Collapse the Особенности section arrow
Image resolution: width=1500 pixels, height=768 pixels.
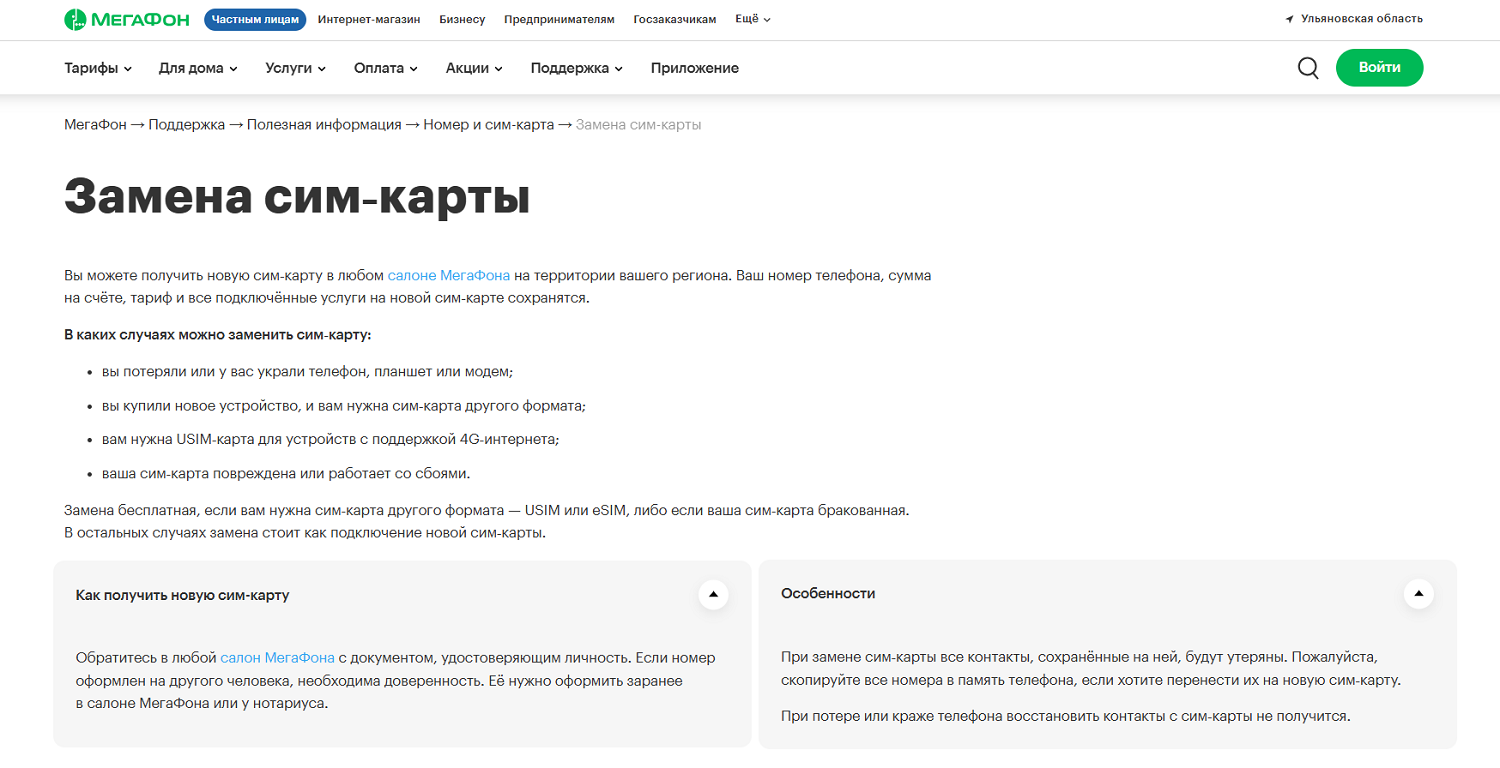click(x=1418, y=594)
